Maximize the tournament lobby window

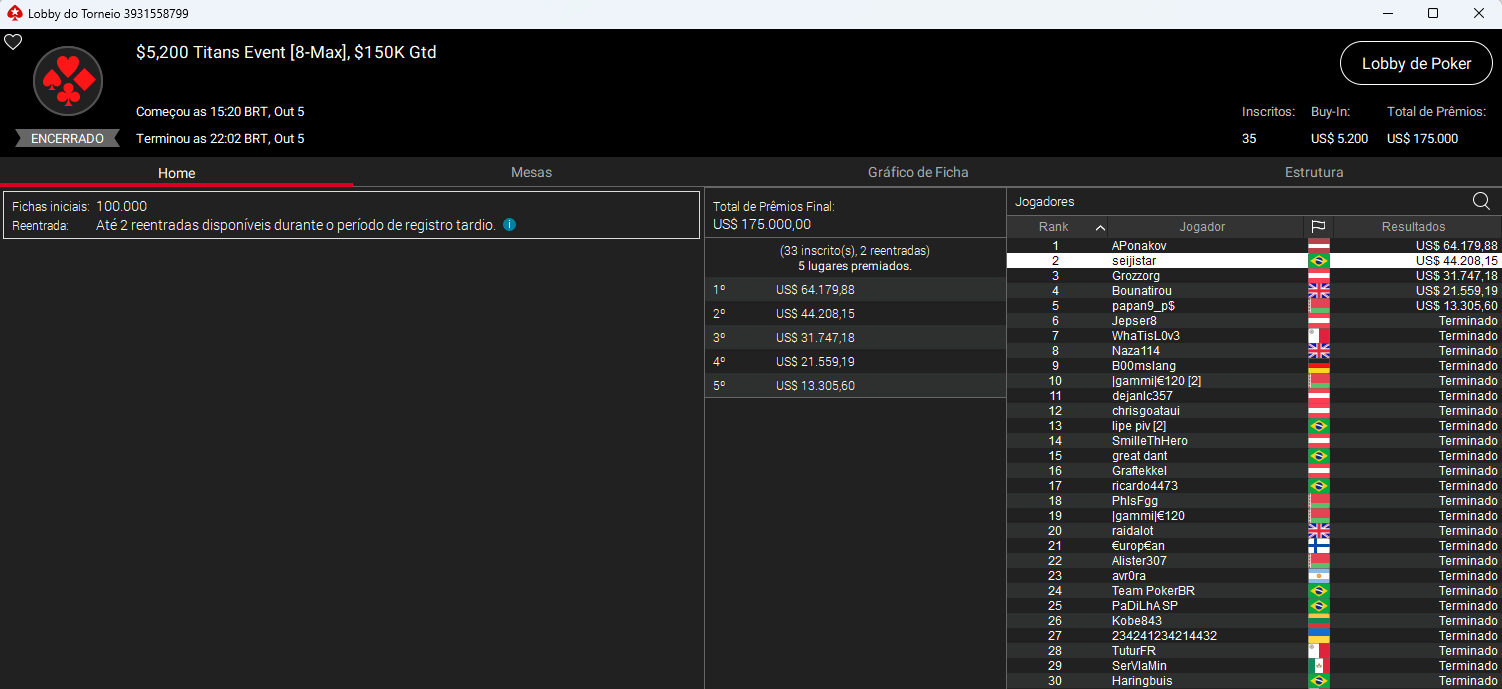(1433, 14)
